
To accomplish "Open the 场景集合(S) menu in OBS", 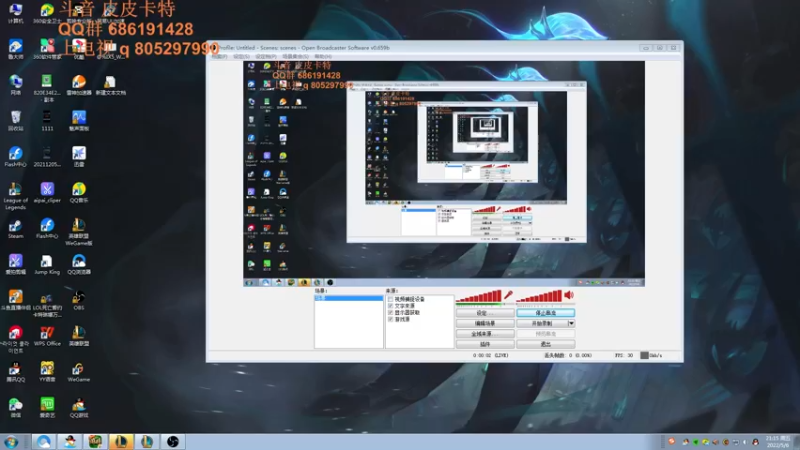I will tap(295, 56).
